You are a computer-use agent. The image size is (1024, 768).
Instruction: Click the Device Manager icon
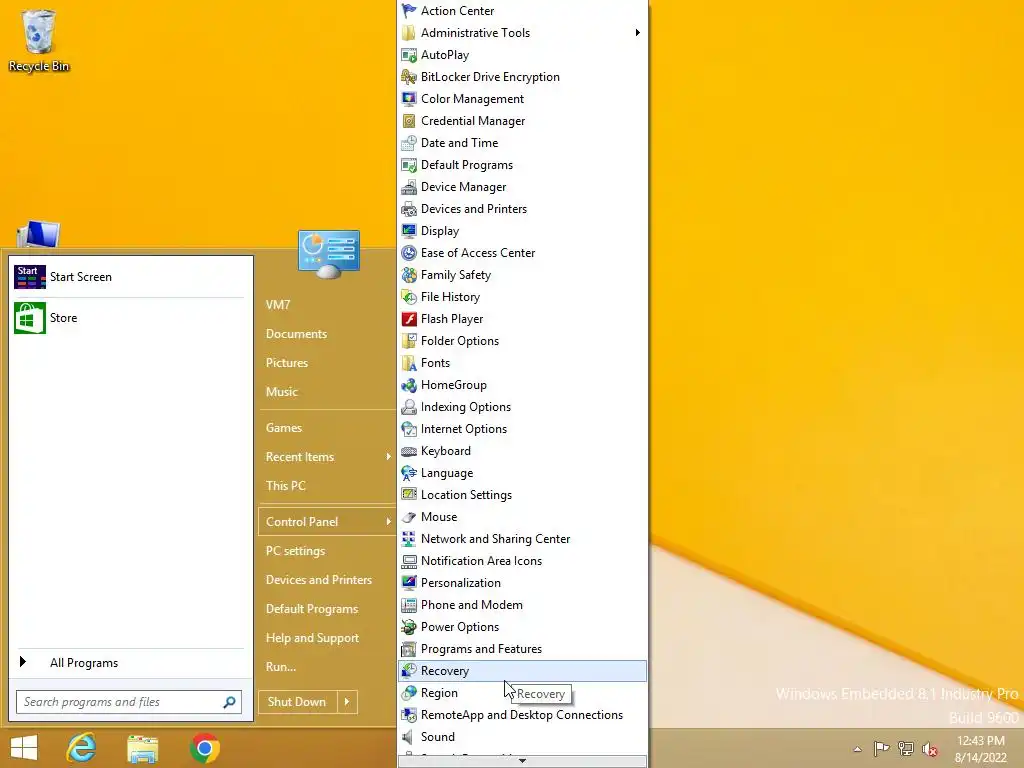(x=409, y=187)
